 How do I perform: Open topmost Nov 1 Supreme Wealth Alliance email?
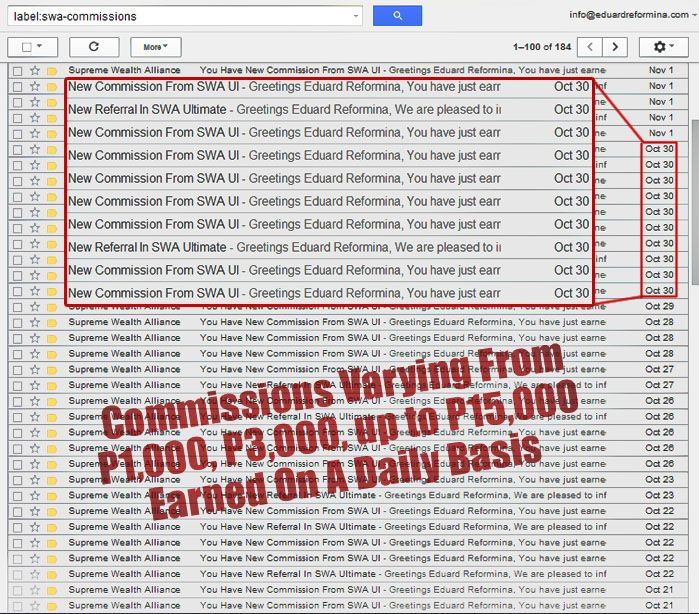[348, 70]
